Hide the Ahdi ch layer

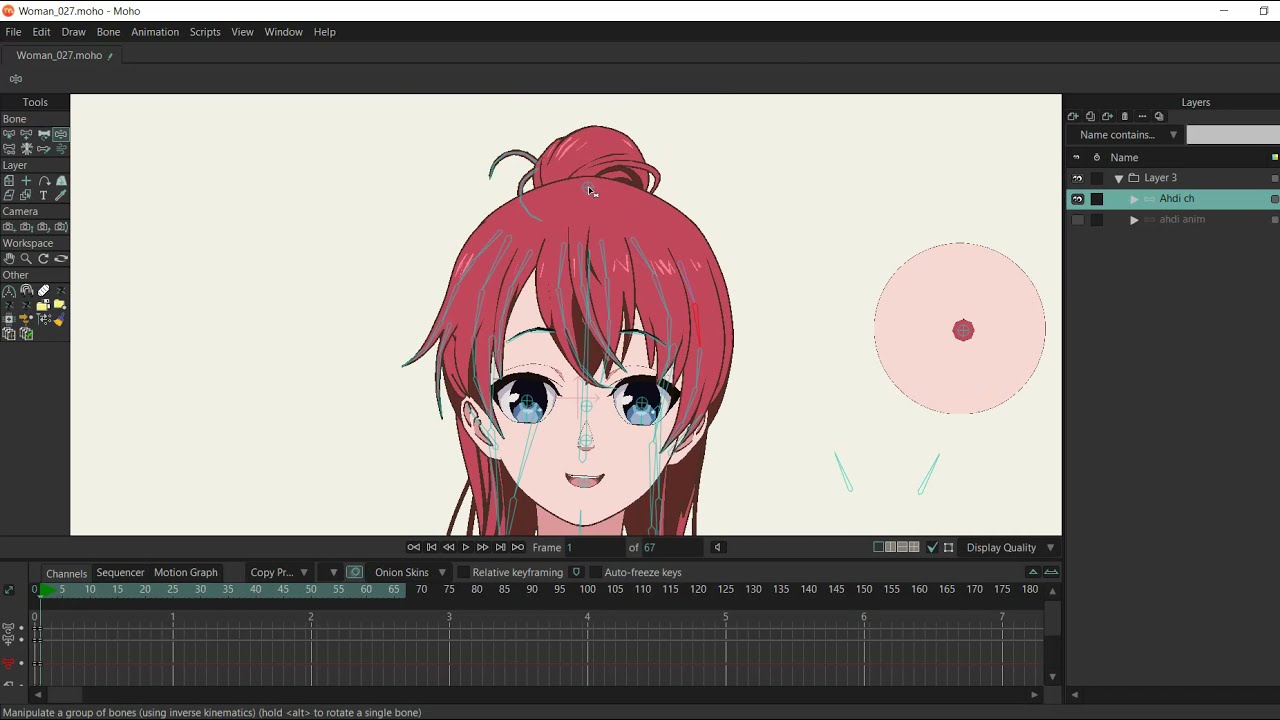coord(1077,199)
